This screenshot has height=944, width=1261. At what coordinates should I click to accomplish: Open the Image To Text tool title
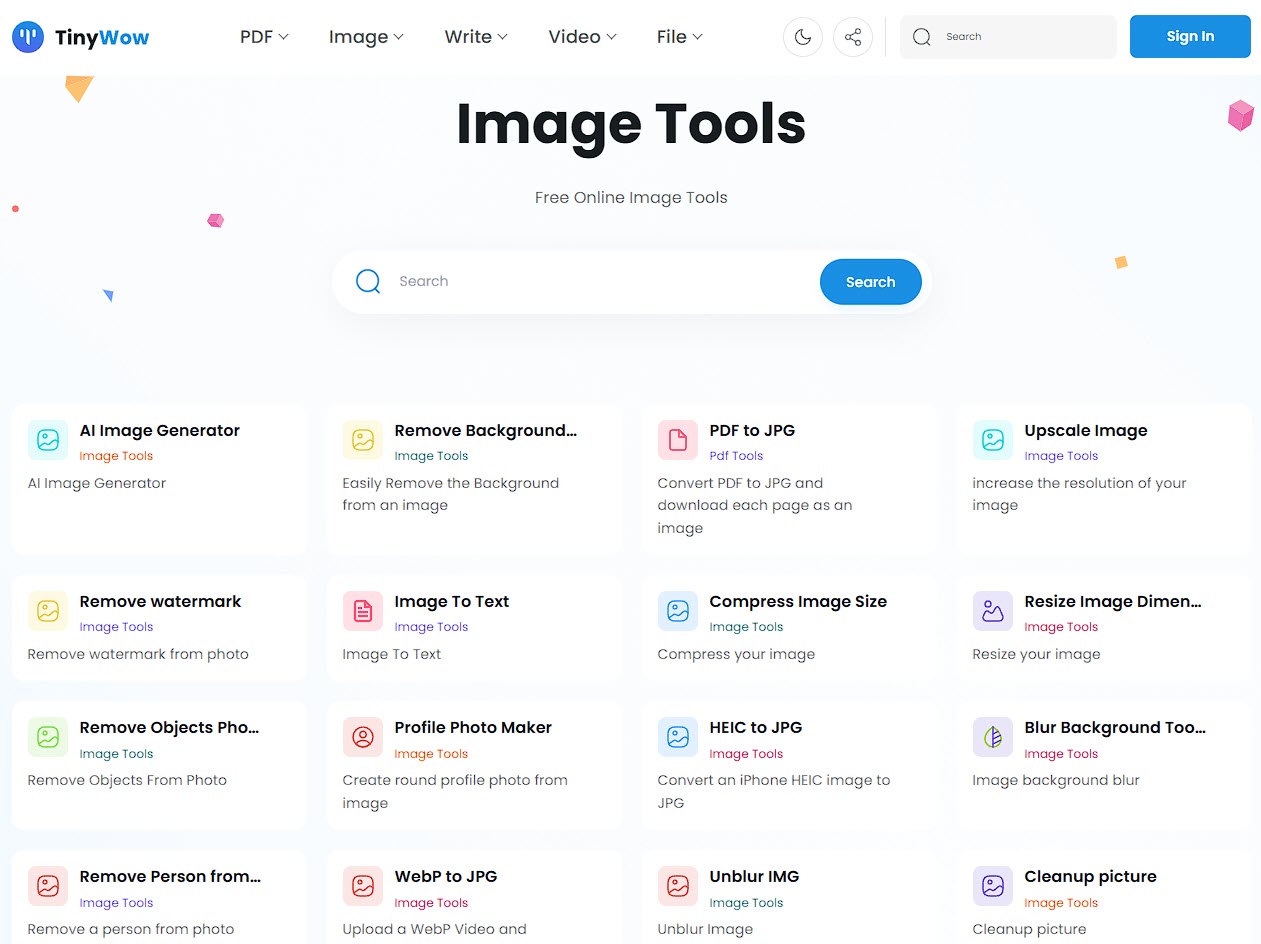(452, 602)
